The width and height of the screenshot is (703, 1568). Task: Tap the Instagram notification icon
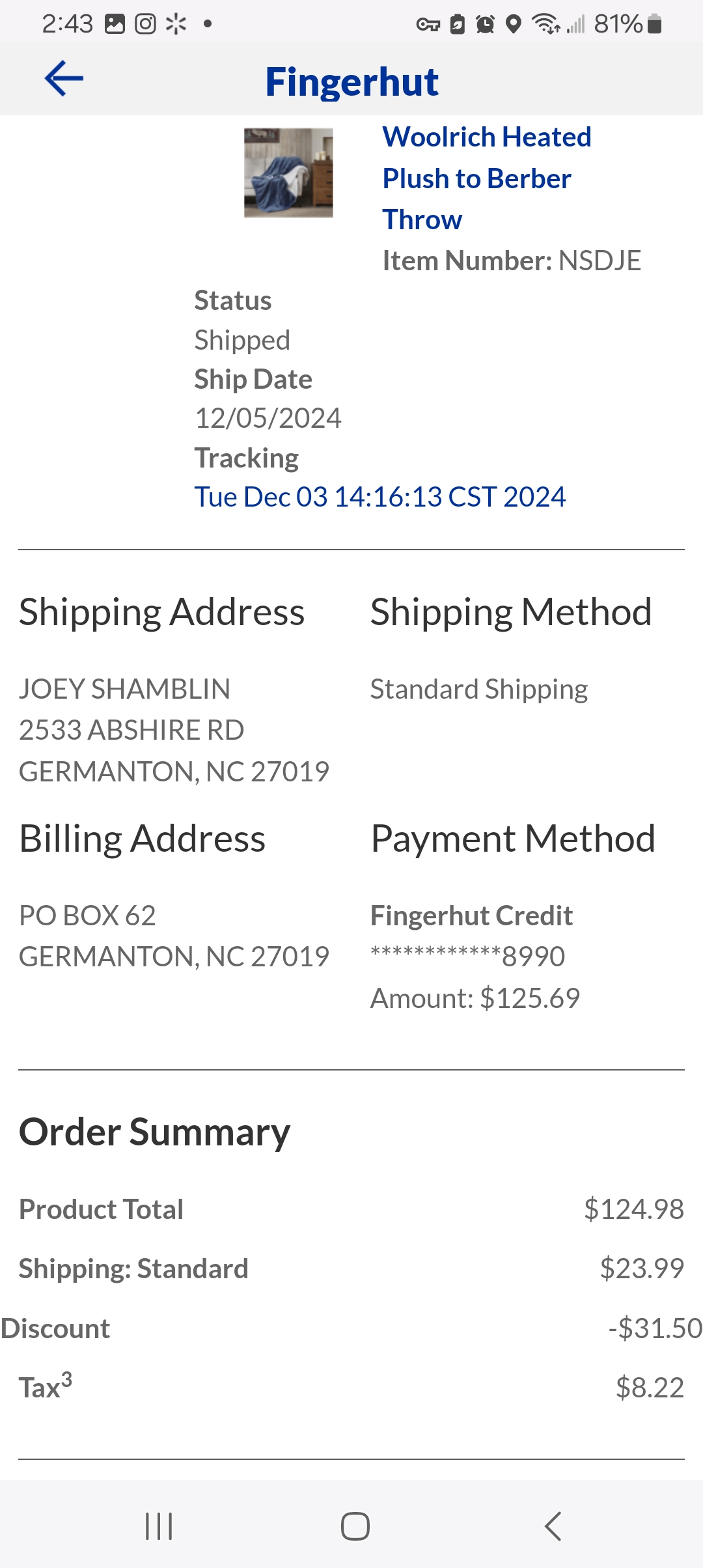(145, 24)
